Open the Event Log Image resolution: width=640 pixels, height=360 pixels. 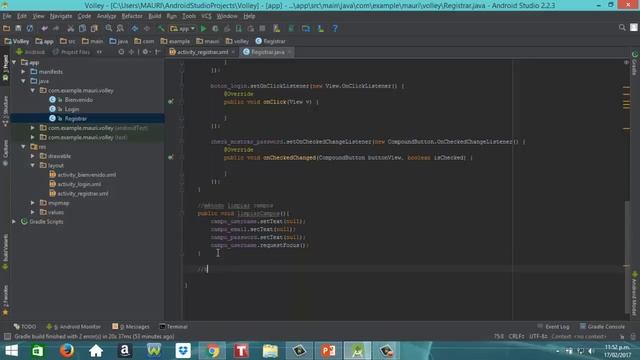click(x=553, y=327)
